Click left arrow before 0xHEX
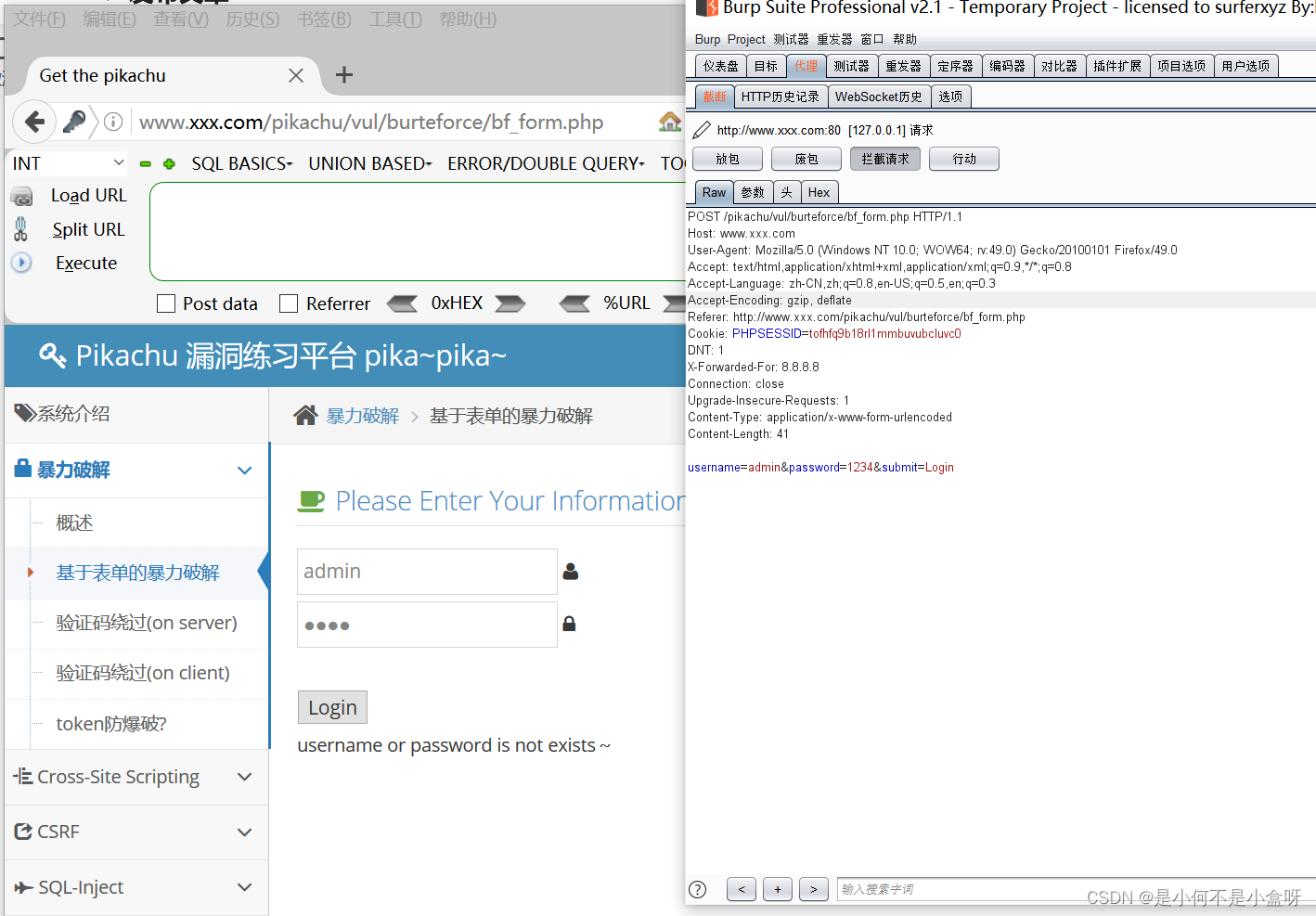The image size is (1316, 916). [402, 303]
